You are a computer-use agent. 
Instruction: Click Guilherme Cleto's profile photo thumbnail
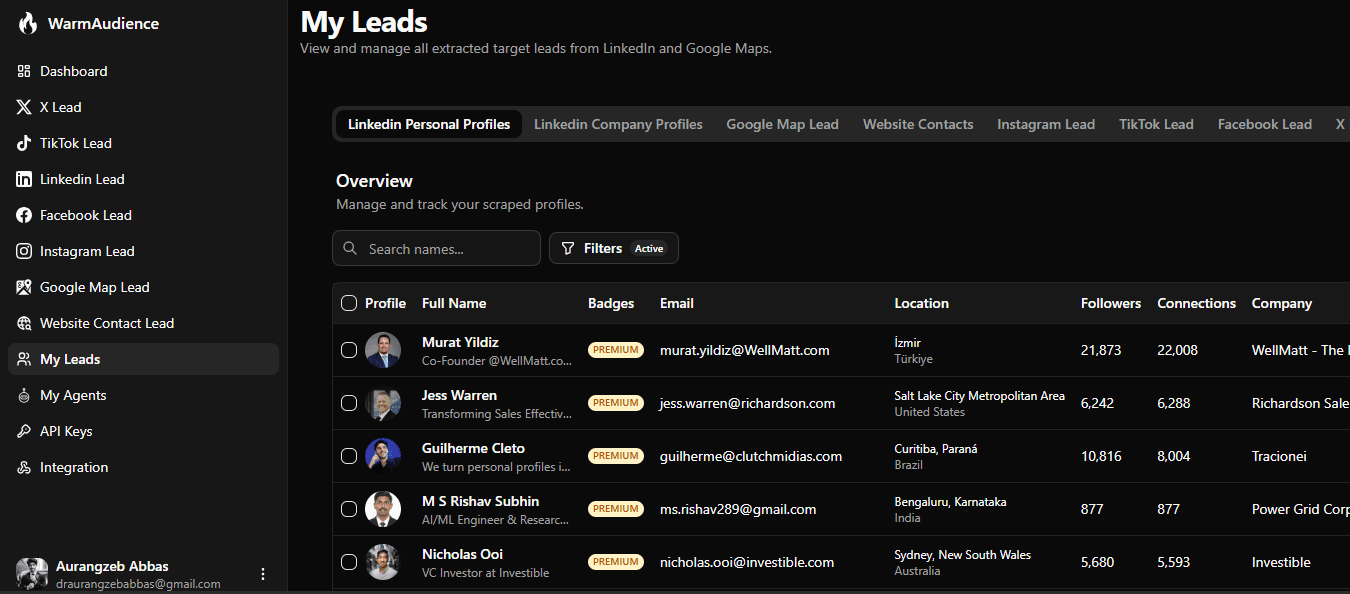(x=383, y=456)
